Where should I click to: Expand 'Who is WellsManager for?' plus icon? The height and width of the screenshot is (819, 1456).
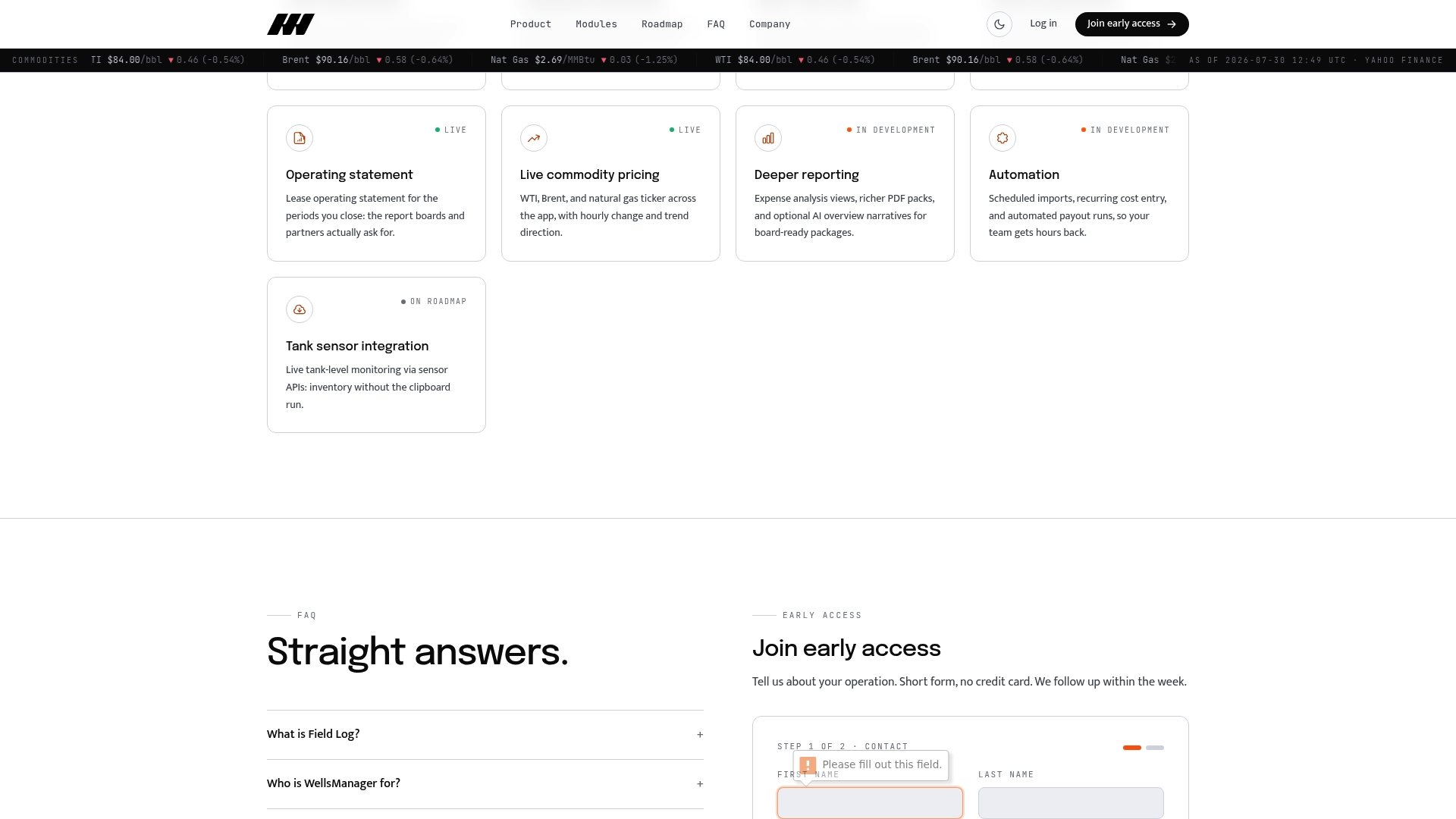click(700, 784)
